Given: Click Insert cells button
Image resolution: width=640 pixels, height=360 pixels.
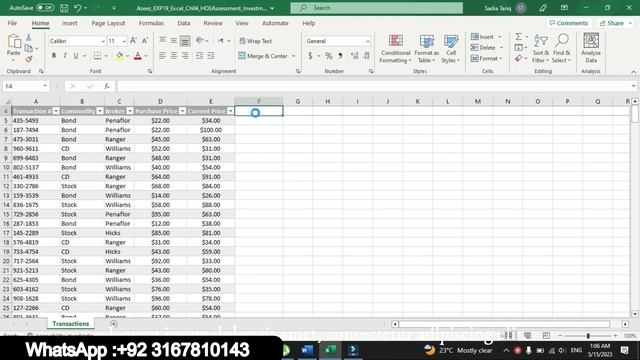Looking at the screenshot, I should (x=482, y=37).
